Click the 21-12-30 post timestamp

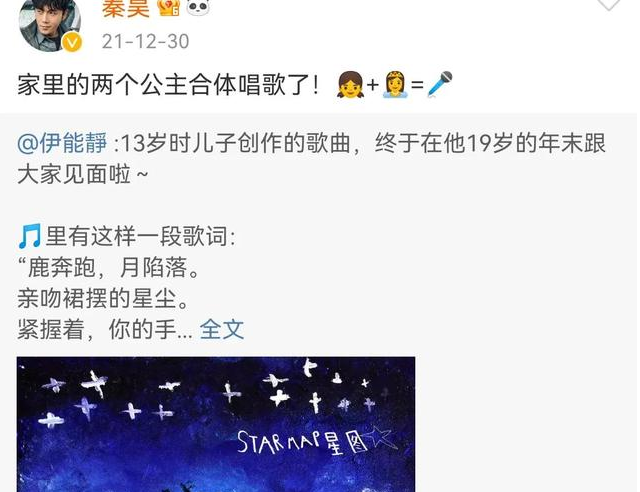[x=146, y=41]
